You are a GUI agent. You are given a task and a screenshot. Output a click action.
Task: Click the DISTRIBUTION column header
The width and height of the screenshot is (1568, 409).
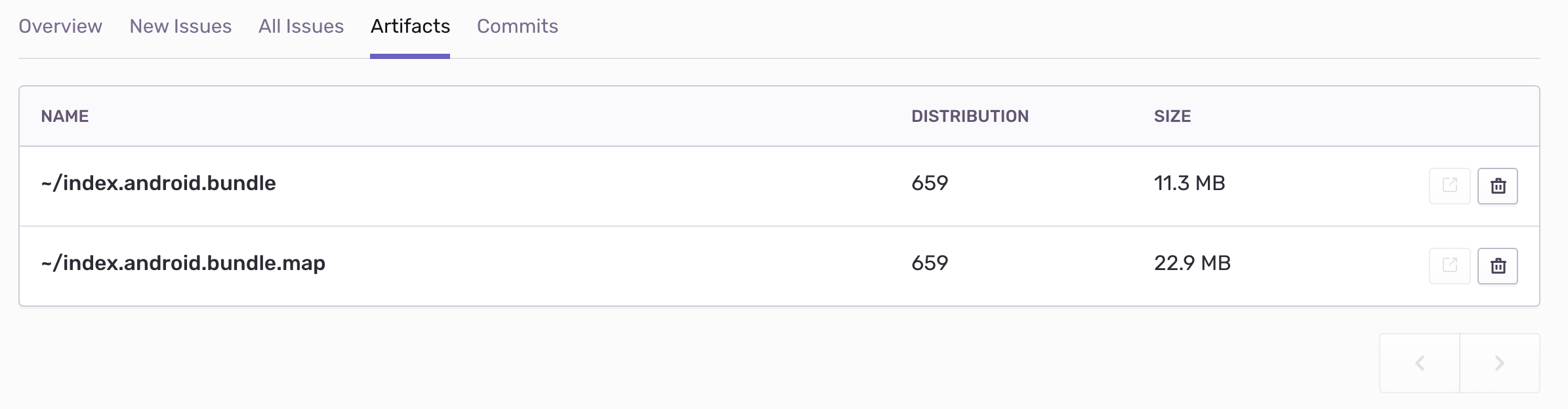970,116
